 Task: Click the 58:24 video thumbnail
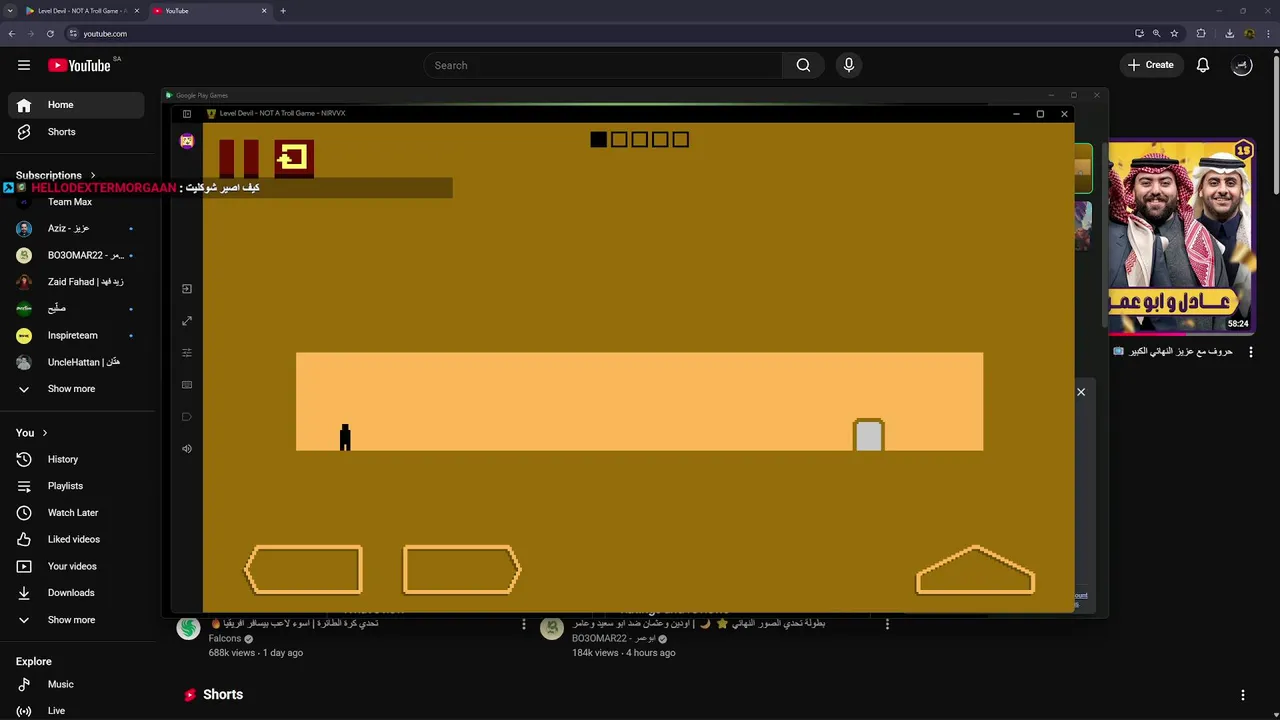click(x=1181, y=237)
